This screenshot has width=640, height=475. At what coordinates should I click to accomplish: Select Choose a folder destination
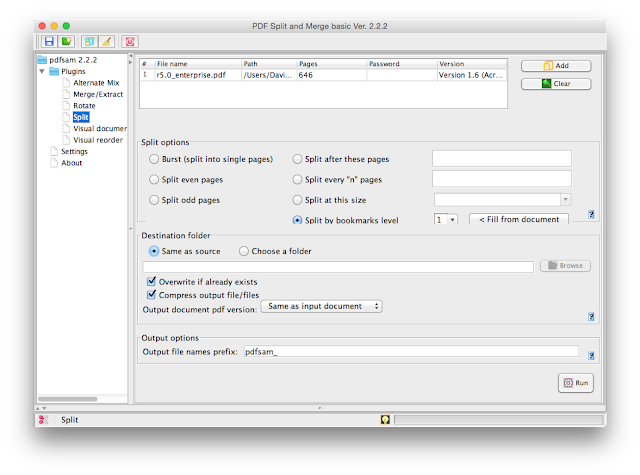coord(244,251)
